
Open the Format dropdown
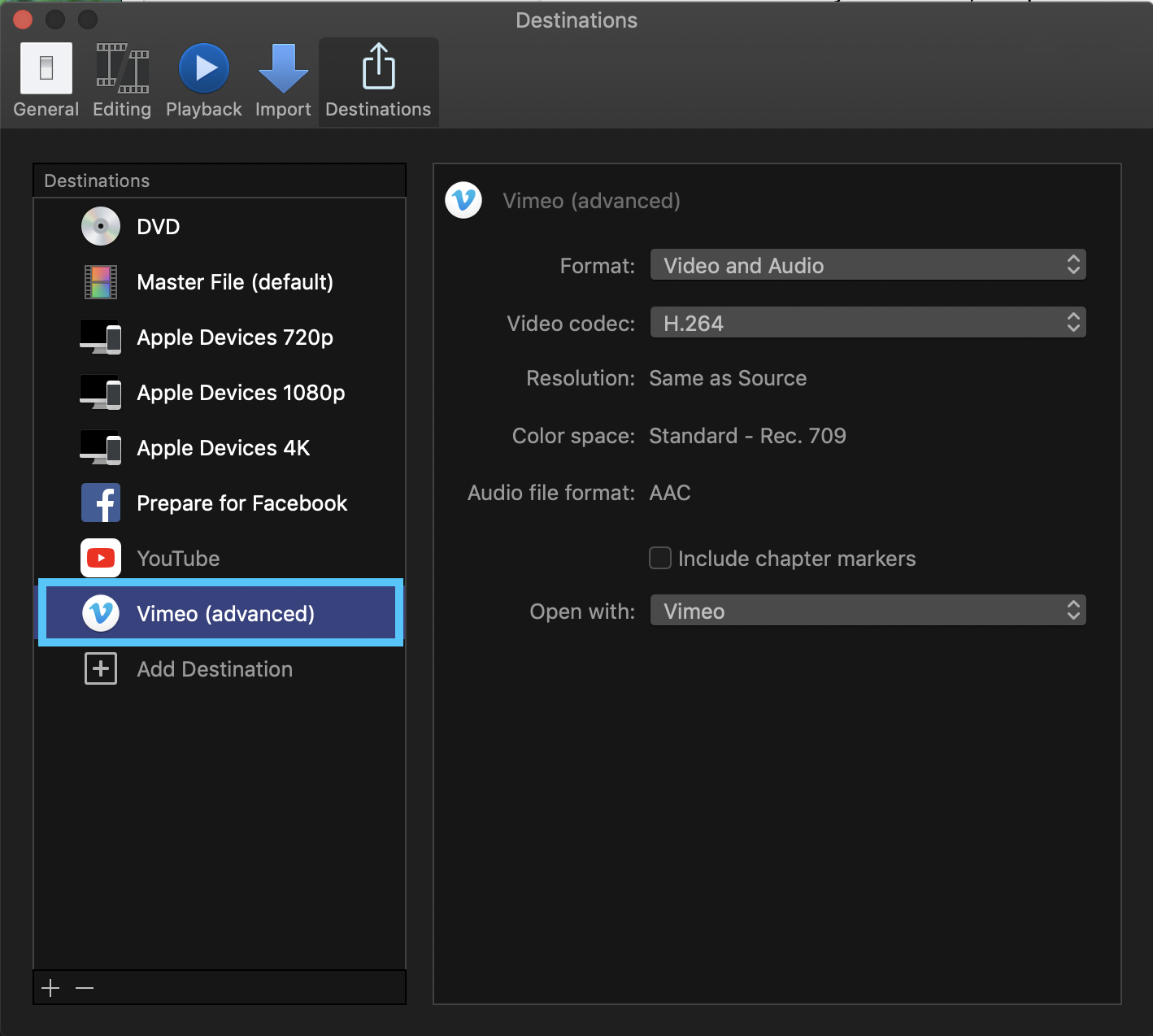868,265
